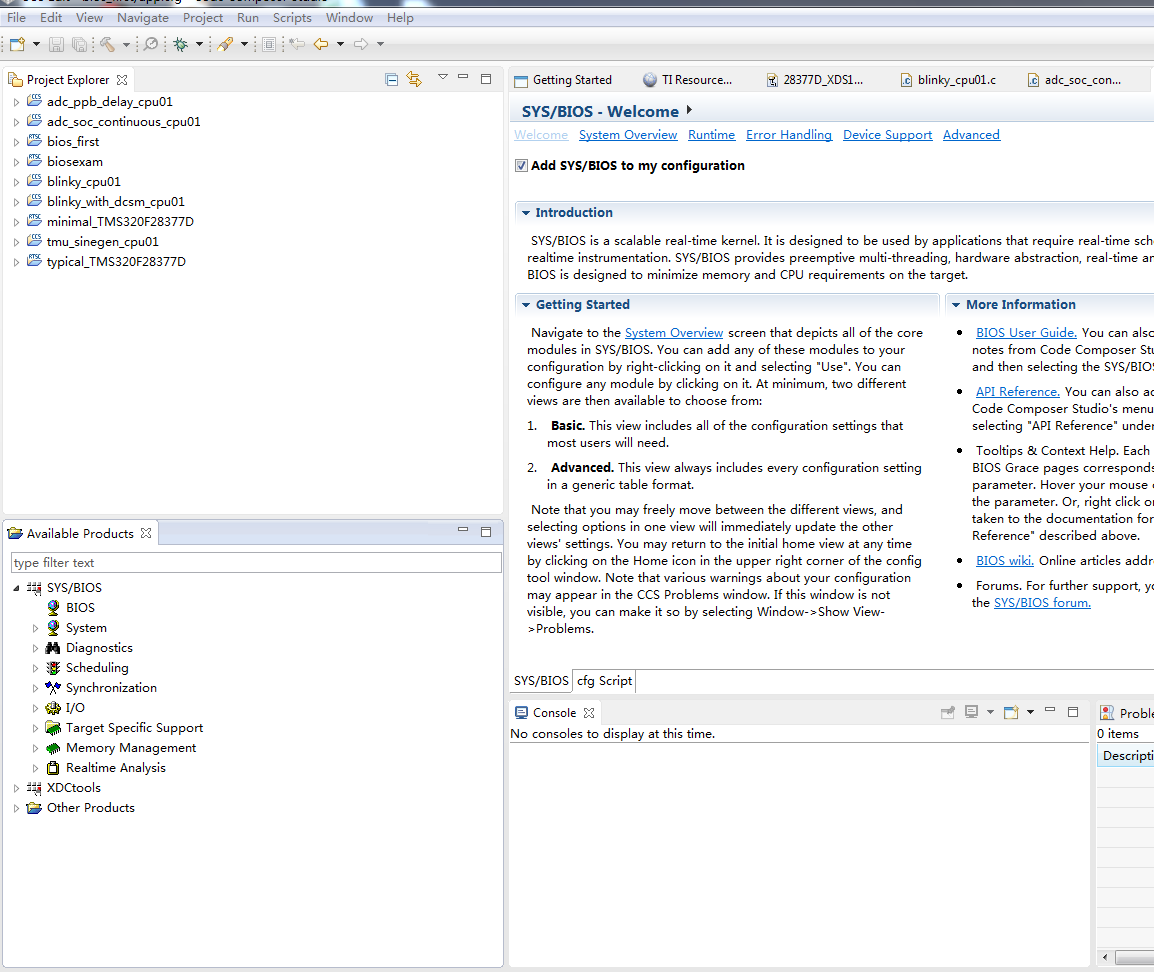Open the BIOS User Guide link
Image resolution: width=1154 pixels, height=972 pixels.
pyautogui.click(x=1026, y=333)
